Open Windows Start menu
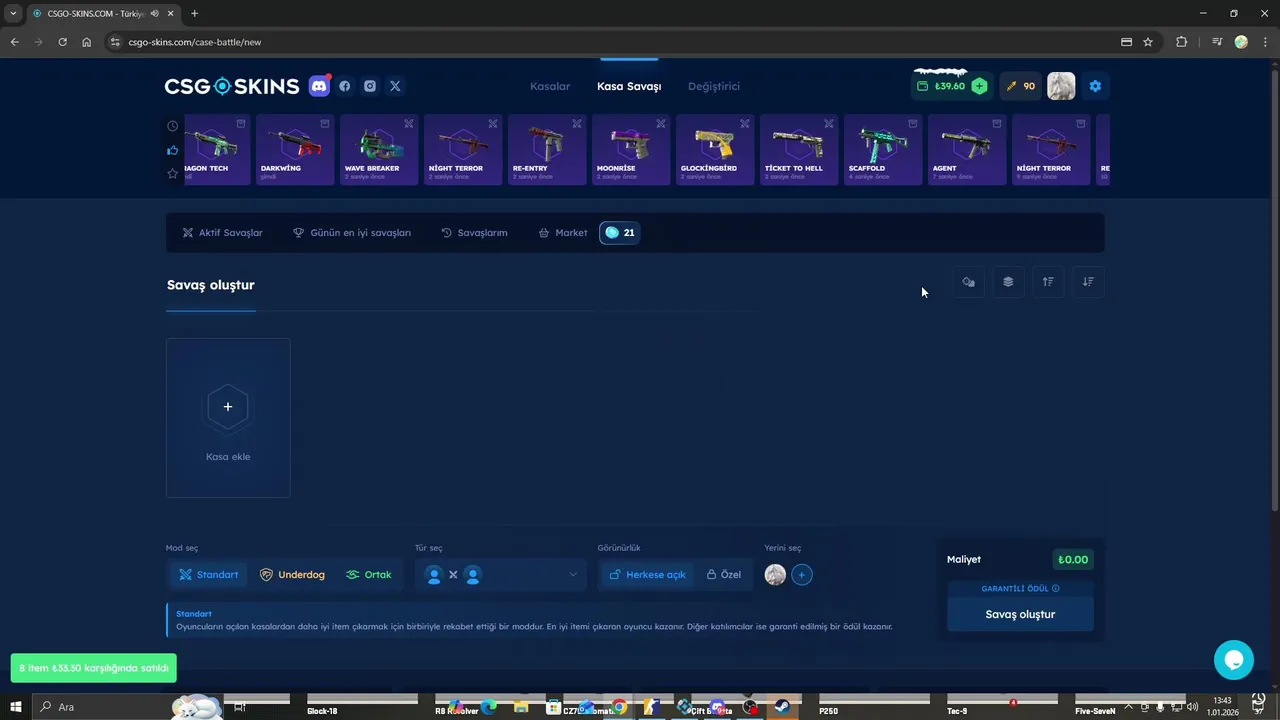 (x=16, y=707)
